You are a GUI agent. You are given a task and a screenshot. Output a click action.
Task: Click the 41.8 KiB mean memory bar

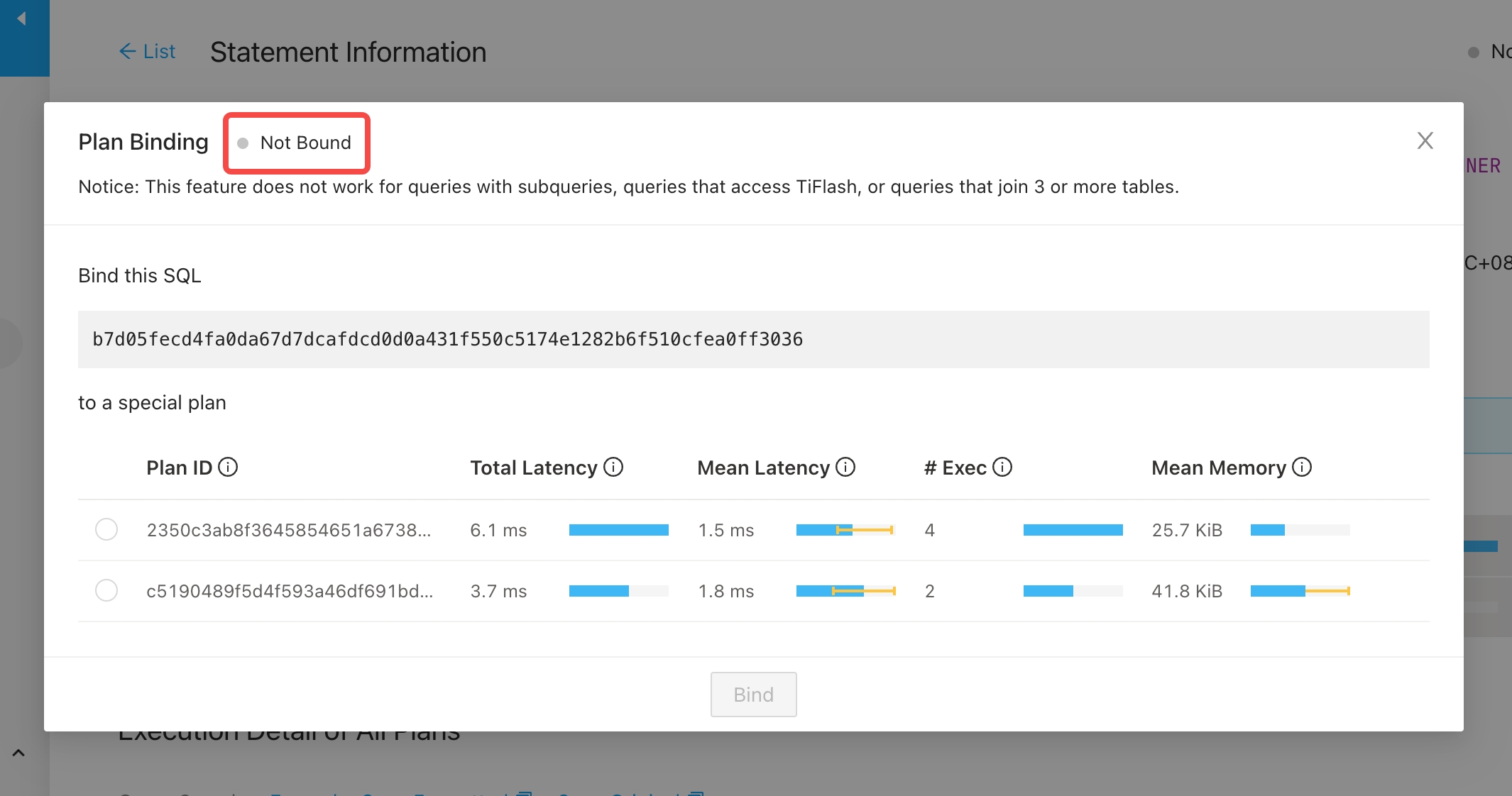pyautogui.click(x=1299, y=591)
